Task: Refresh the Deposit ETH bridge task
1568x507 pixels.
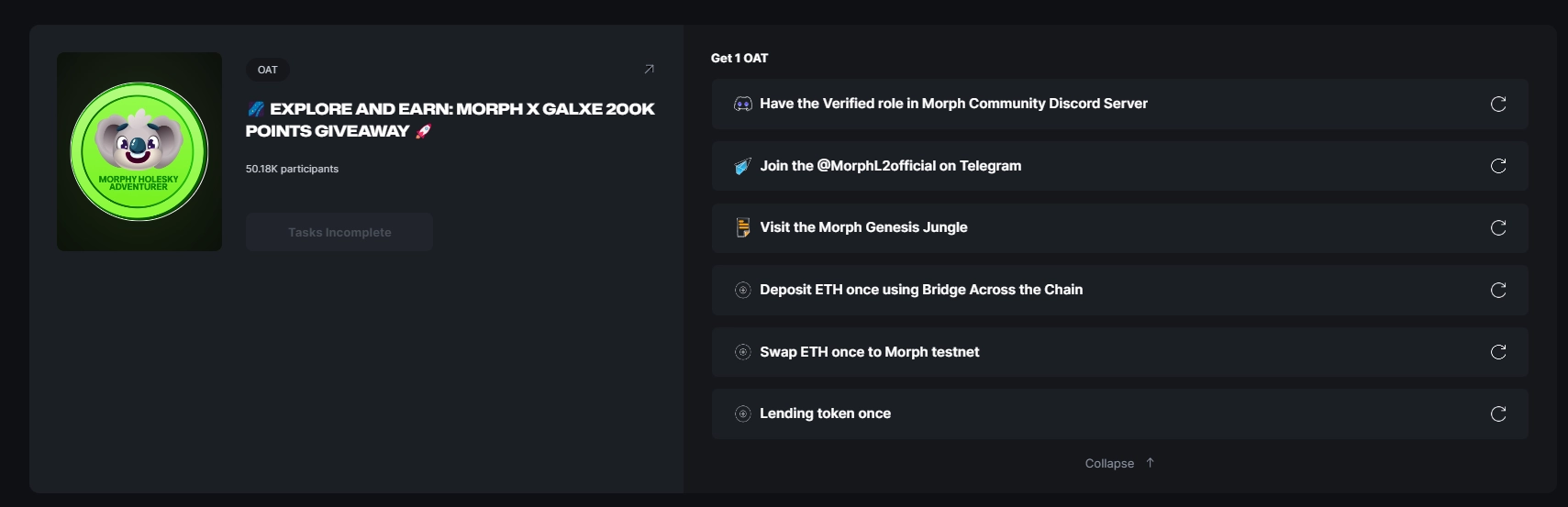Action: point(1498,290)
